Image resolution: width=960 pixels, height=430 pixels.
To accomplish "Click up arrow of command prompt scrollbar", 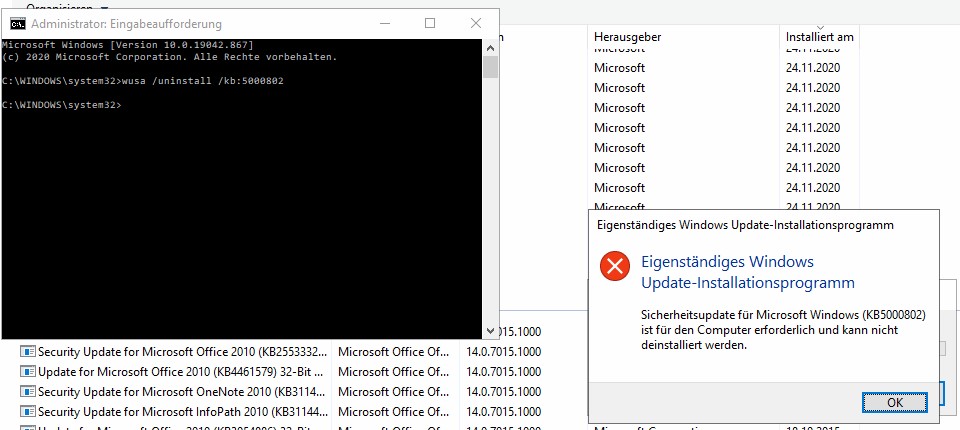I will tap(490, 47).
